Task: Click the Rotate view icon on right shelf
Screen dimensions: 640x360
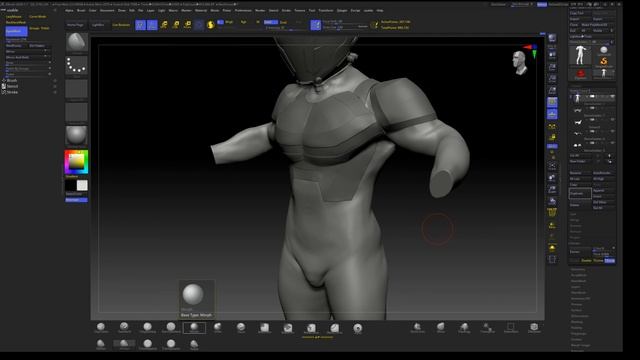Action: (x=552, y=201)
